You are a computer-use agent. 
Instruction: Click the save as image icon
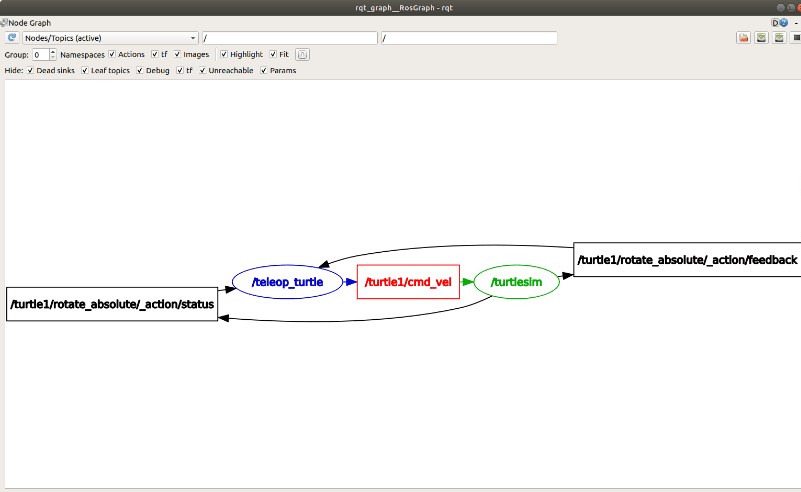tap(795, 38)
